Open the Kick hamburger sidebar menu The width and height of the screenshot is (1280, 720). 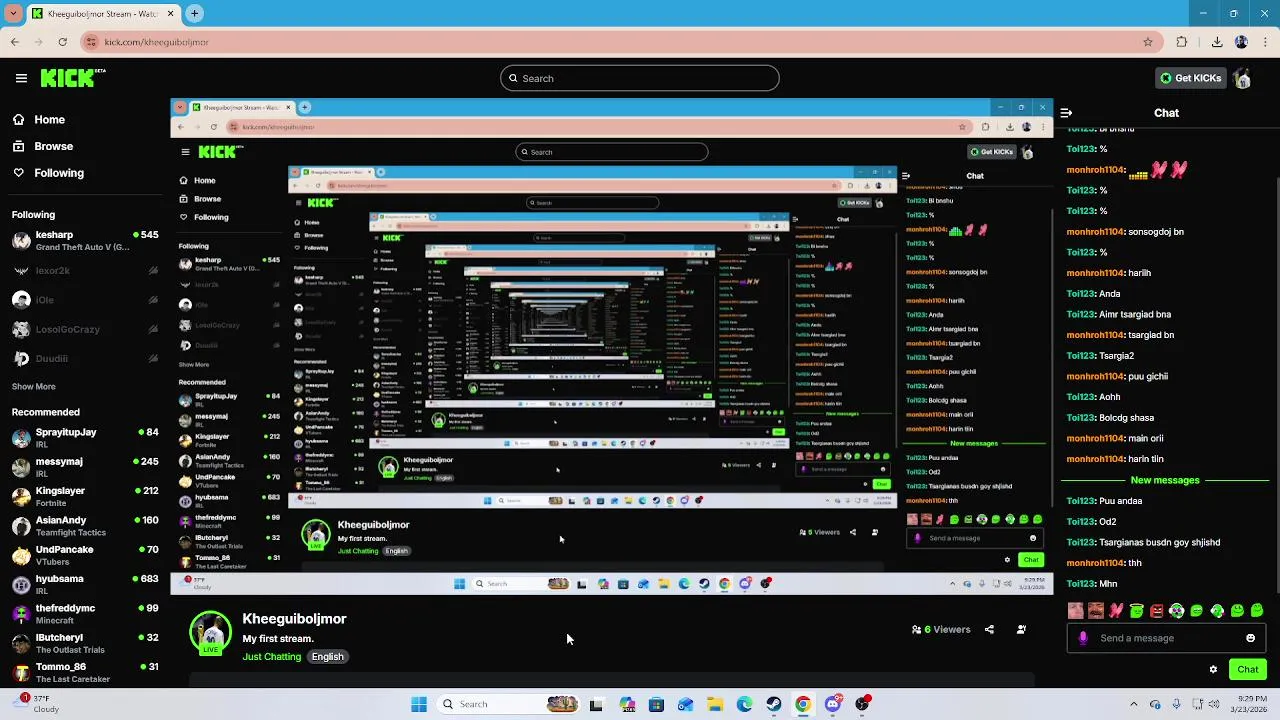coord(21,78)
